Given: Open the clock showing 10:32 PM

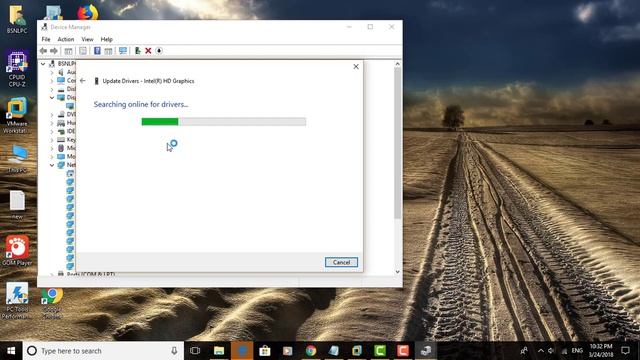Looking at the screenshot, I should pyautogui.click(x=601, y=351).
